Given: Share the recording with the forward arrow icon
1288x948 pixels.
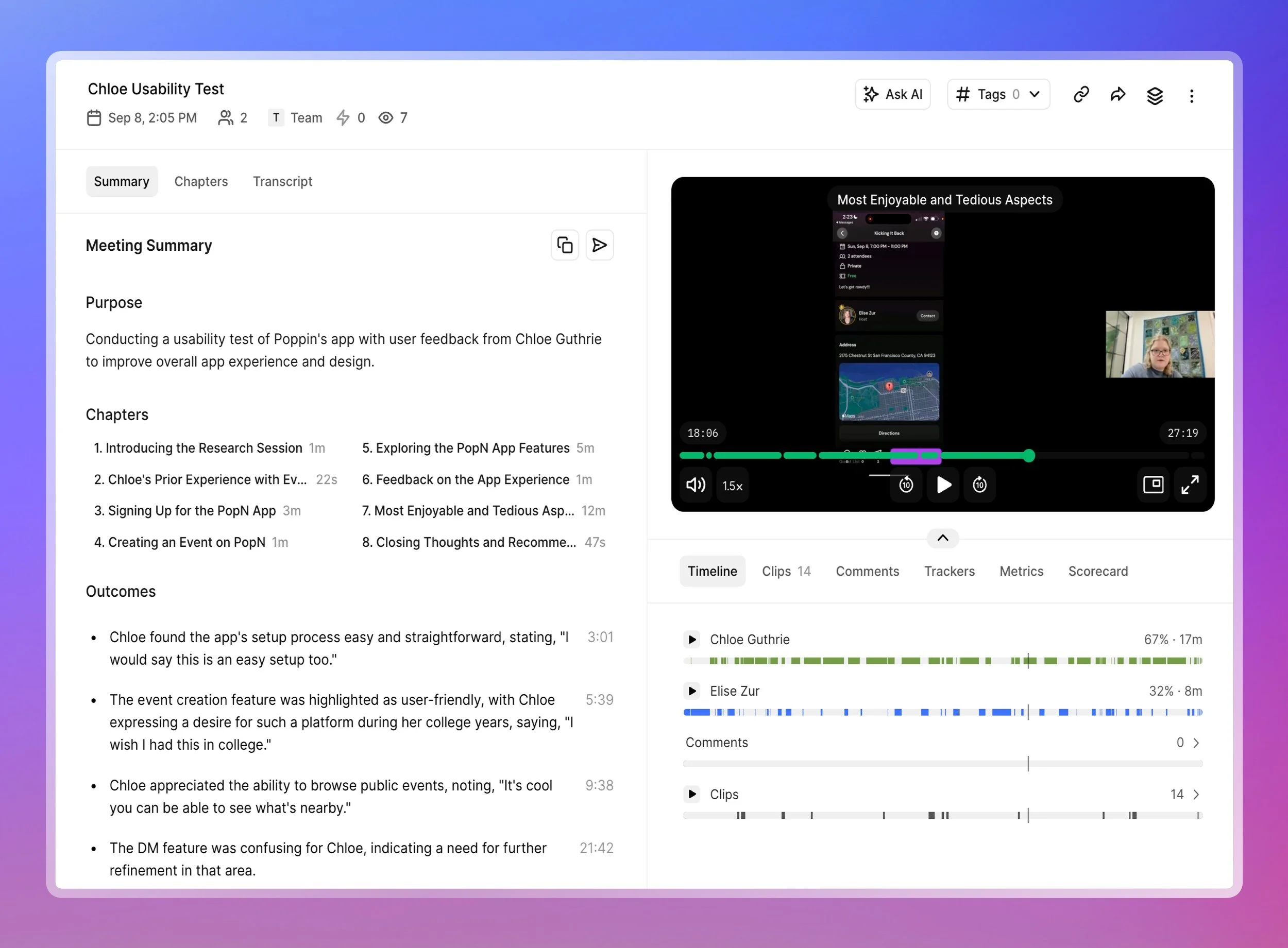Looking at the screenshot, I should (1117, 94).
